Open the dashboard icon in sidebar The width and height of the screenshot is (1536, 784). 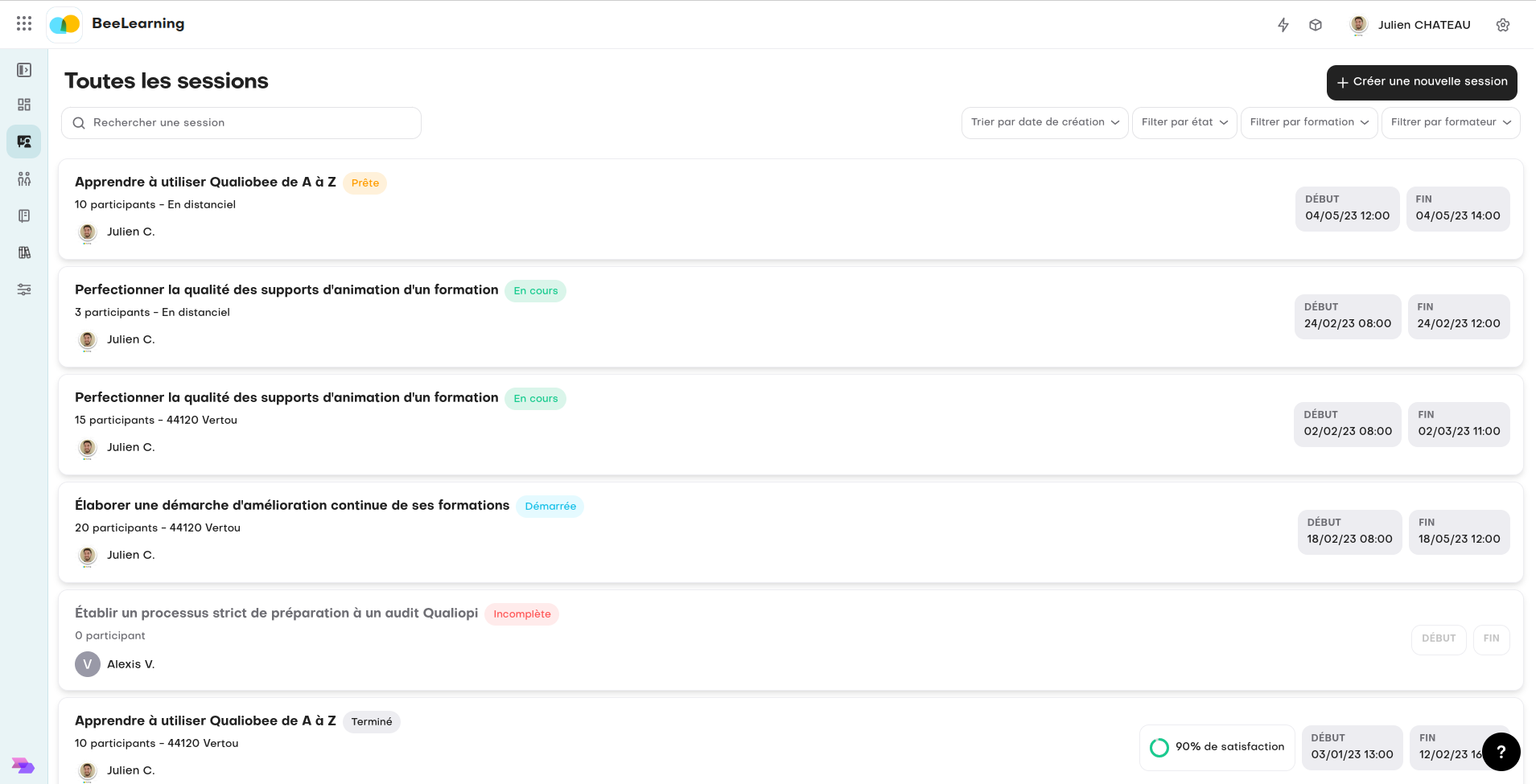pos(24,105)
